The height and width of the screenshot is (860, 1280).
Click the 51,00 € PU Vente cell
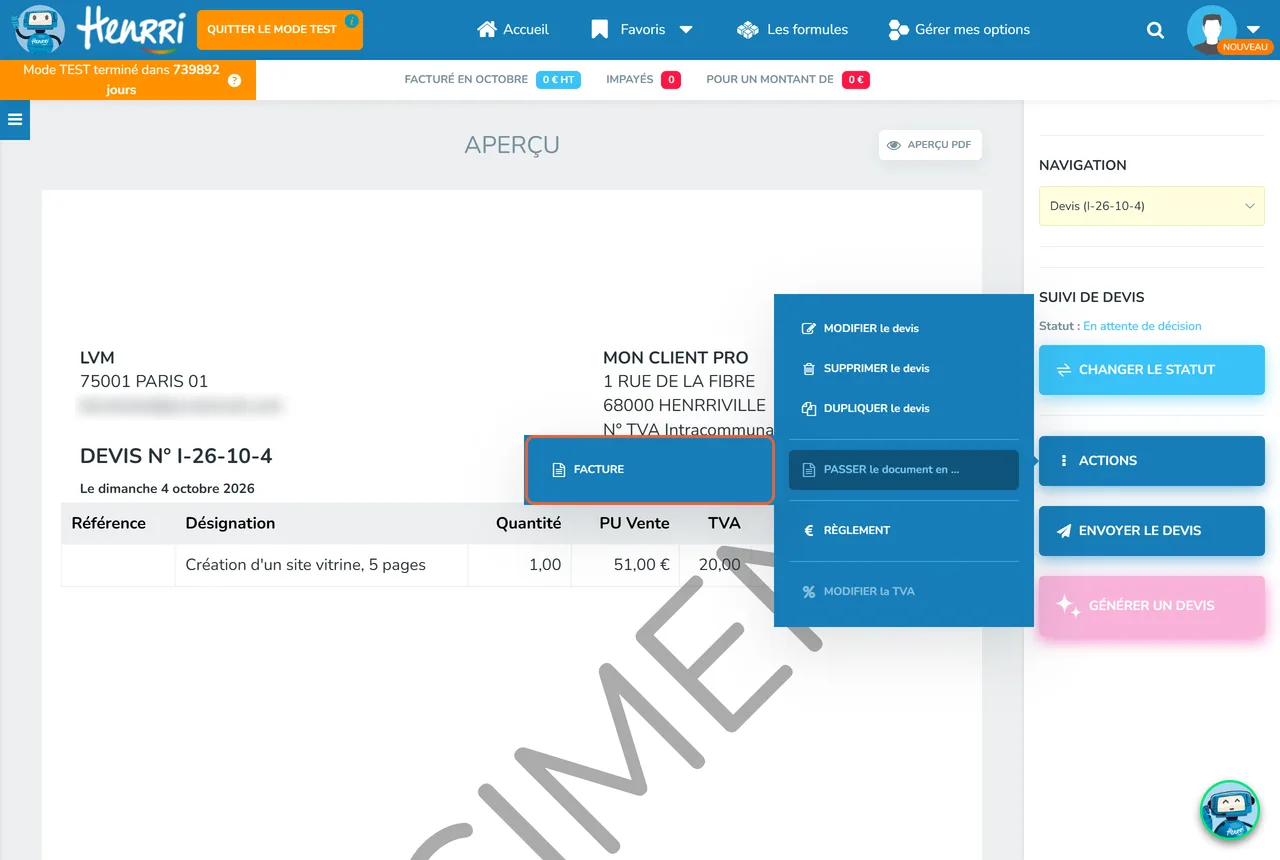(x=624, y=565)
